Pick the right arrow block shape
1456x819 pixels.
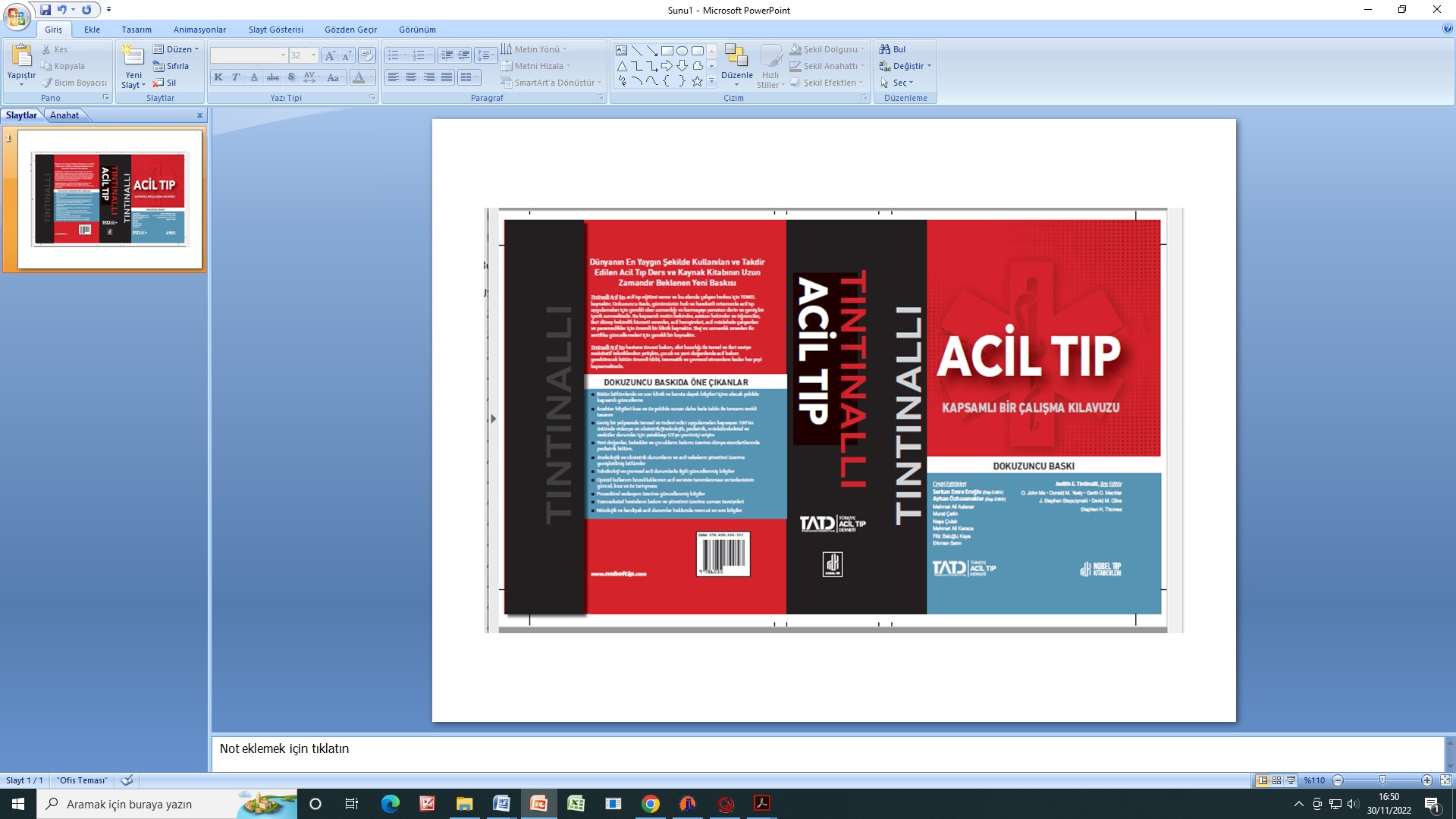(667, 66)
